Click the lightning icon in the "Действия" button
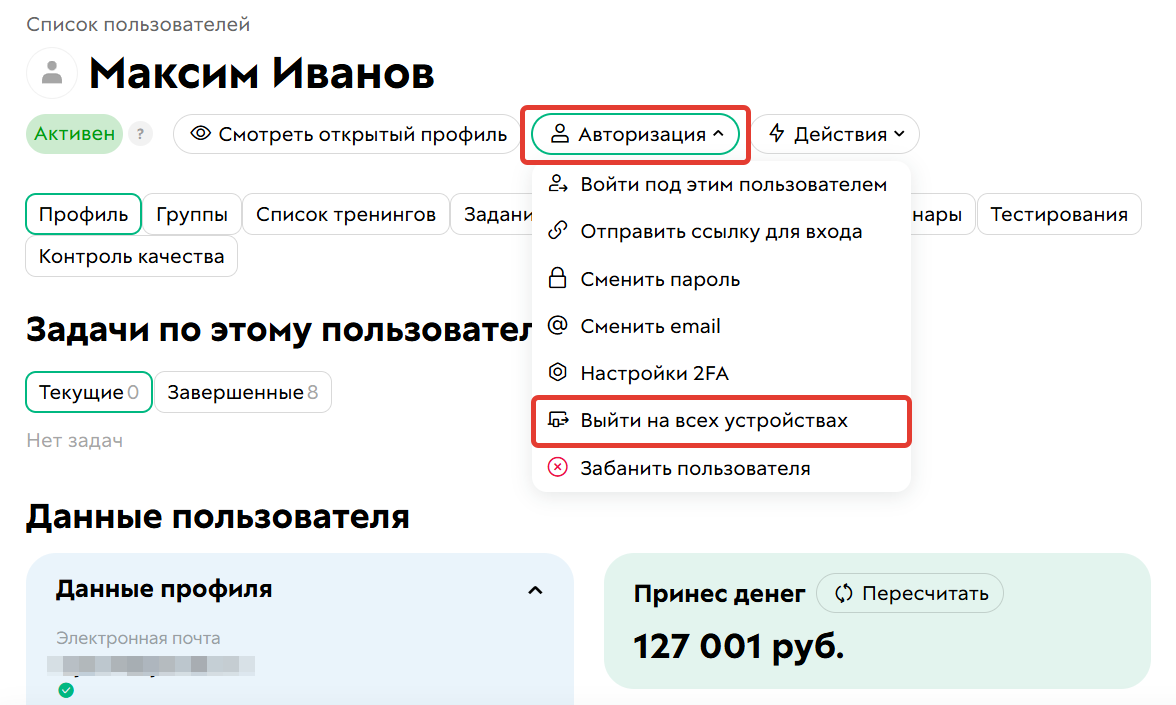Screen dimensions: 1176x705 pos(779,133)
